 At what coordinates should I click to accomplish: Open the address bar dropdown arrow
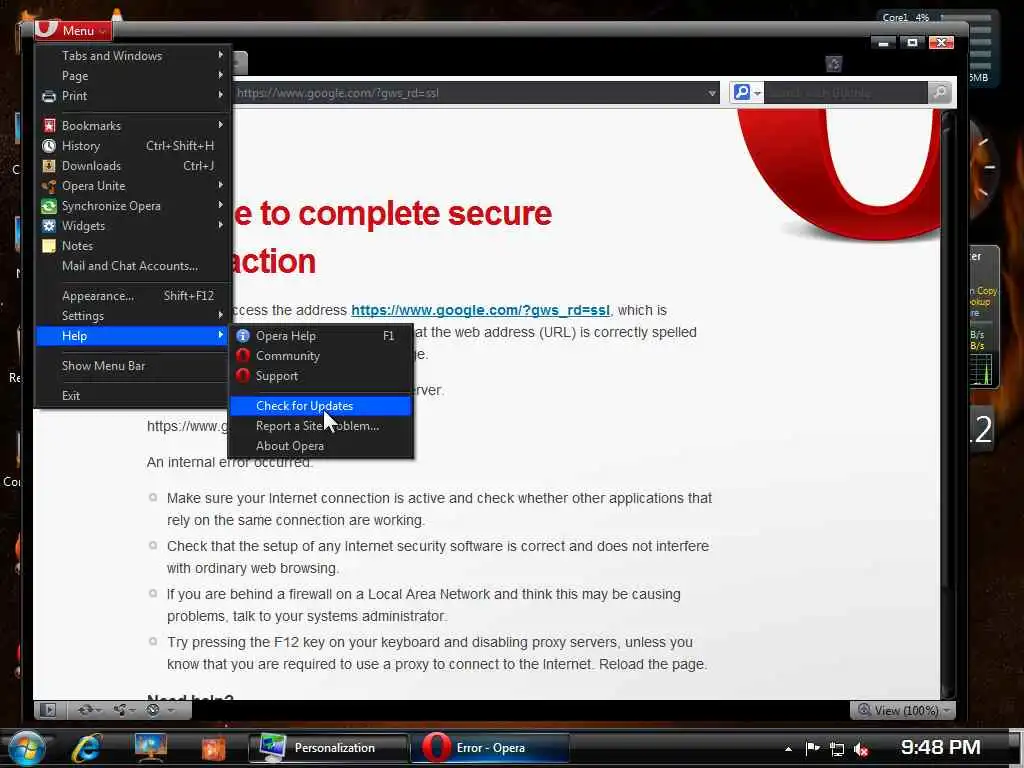click(712, 93)
